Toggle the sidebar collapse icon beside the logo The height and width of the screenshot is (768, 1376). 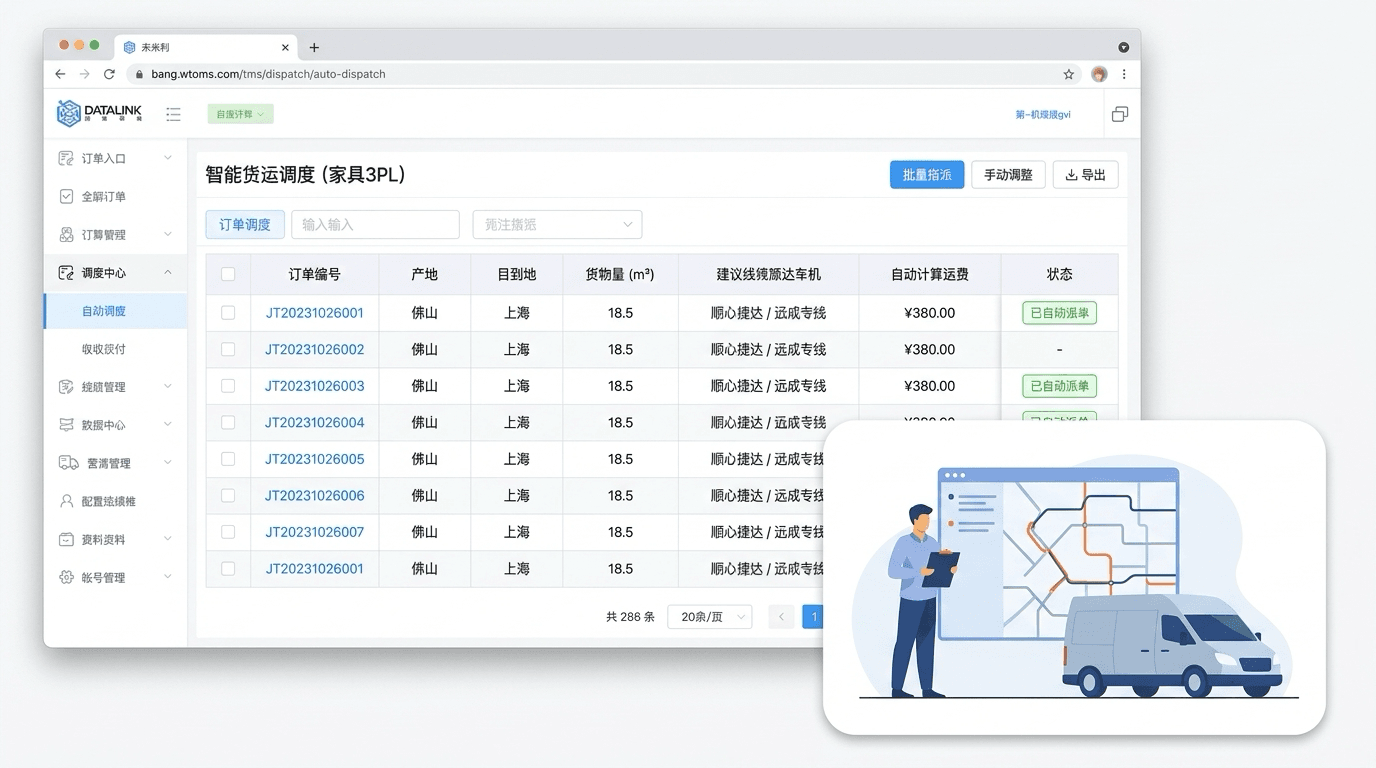pyautogui.click(x=173, y=115)
